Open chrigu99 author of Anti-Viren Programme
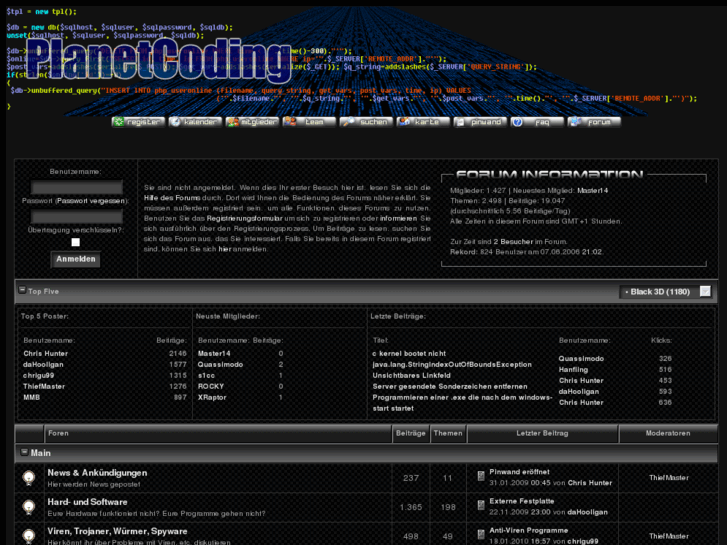Viewport: 727px width, 545px height. tap(582, 541)
